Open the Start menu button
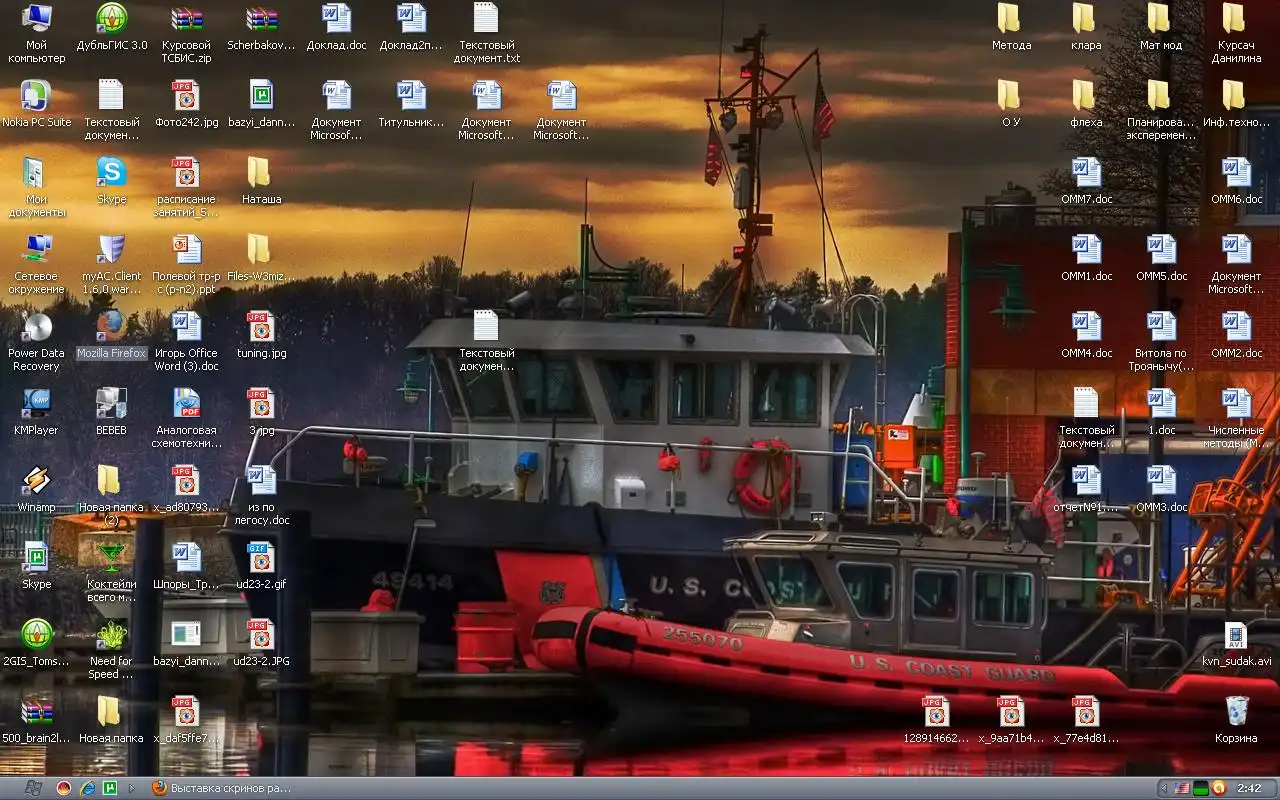The width and height of the screenshot is (1280, 800). coord(32,789)
